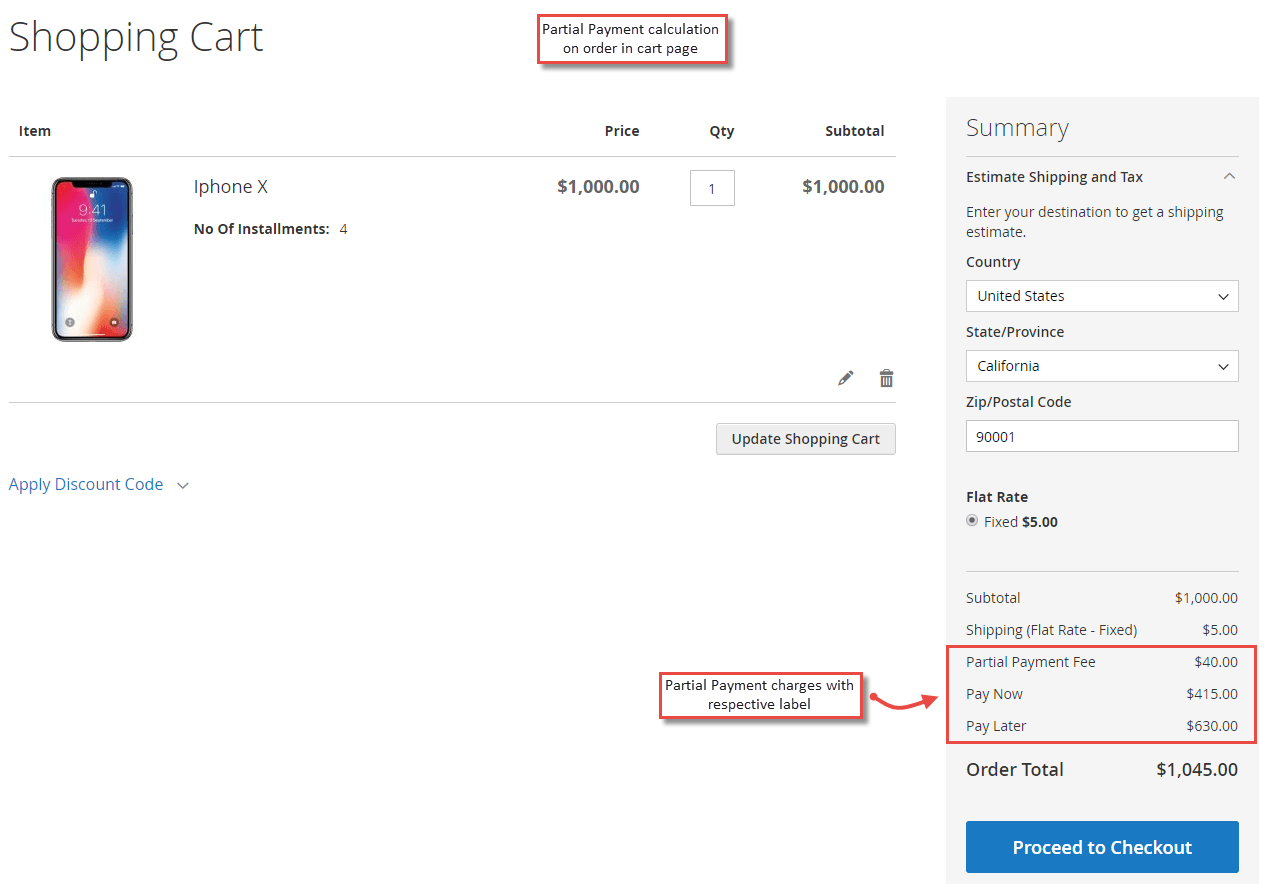The image size is (1267, 884).
Task: Click the Update Shopping Cart button
Action: 806,439
